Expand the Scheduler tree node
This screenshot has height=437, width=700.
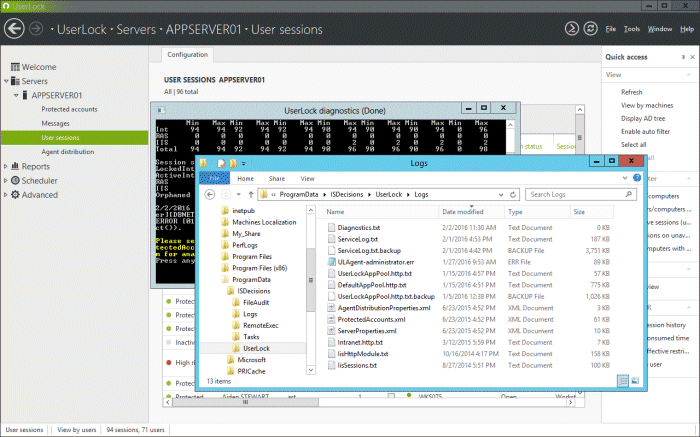(x=6, y=181)
